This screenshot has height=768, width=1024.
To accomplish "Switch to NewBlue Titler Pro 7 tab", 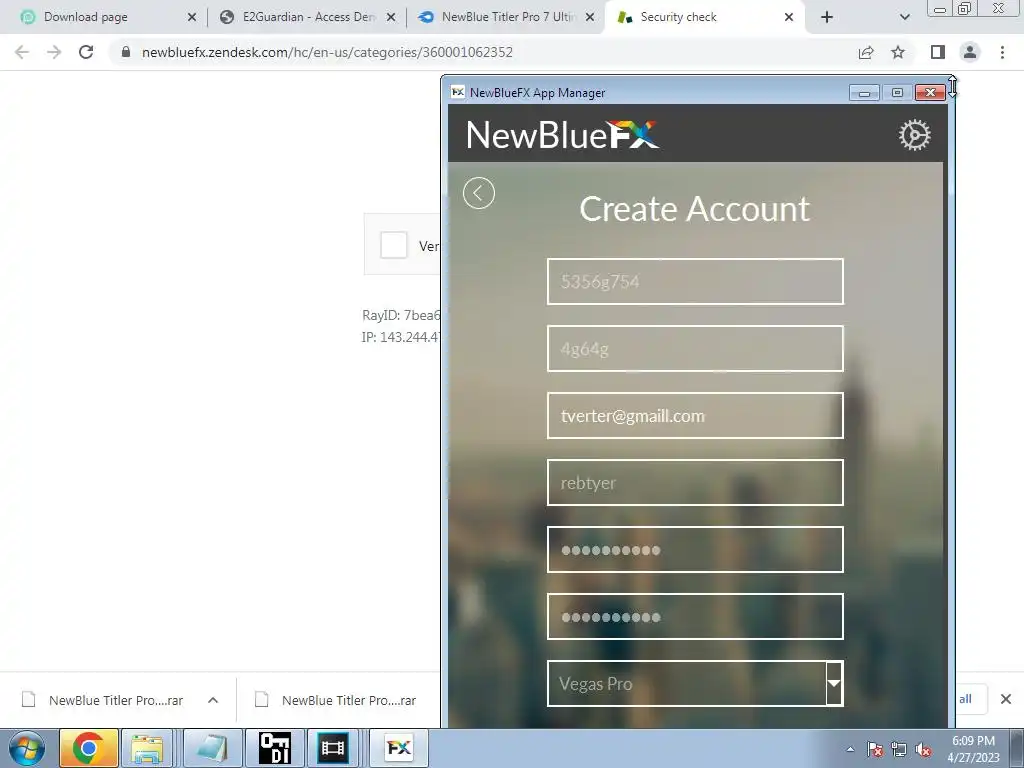I will click(x=507, y=17).
